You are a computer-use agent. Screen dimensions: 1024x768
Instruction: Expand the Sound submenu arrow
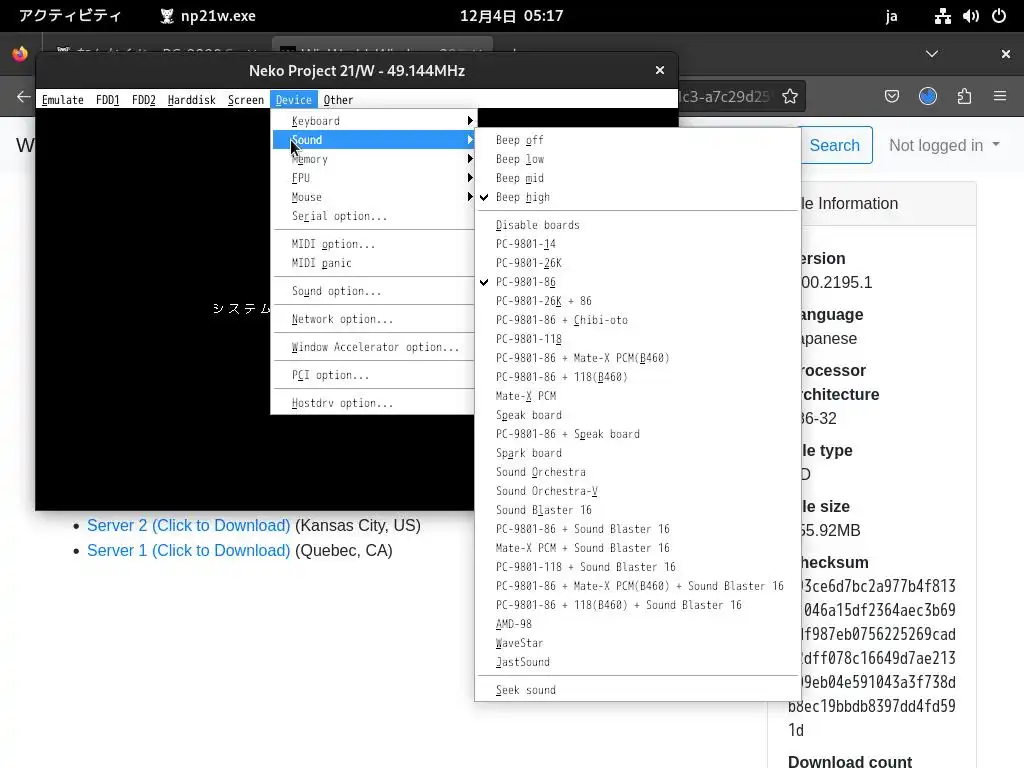click(470, 140)
